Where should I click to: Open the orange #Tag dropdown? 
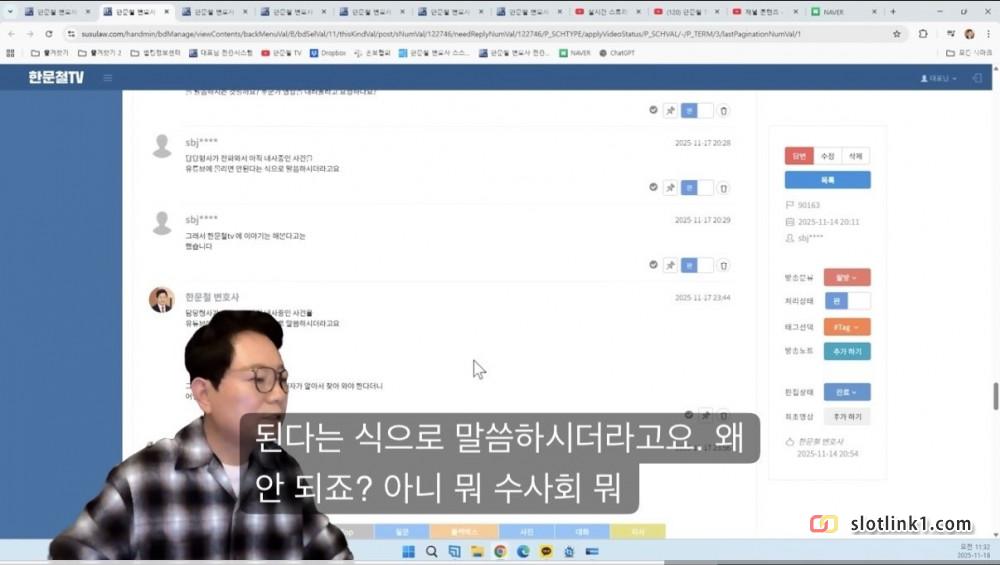tap(847, 327)
